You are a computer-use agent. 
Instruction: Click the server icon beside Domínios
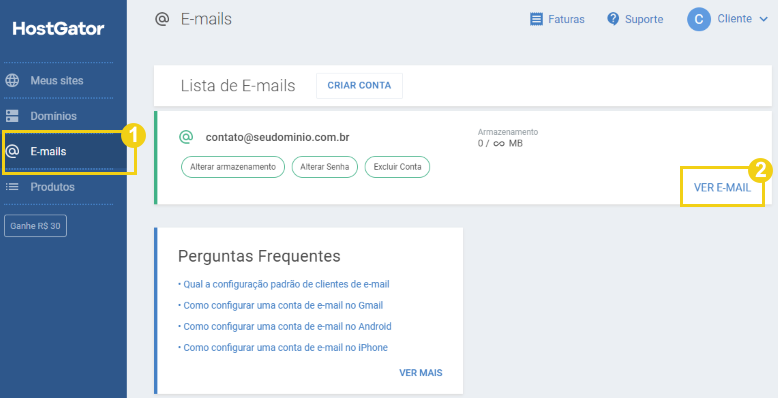pyautogui.click(x=12, y=116)
